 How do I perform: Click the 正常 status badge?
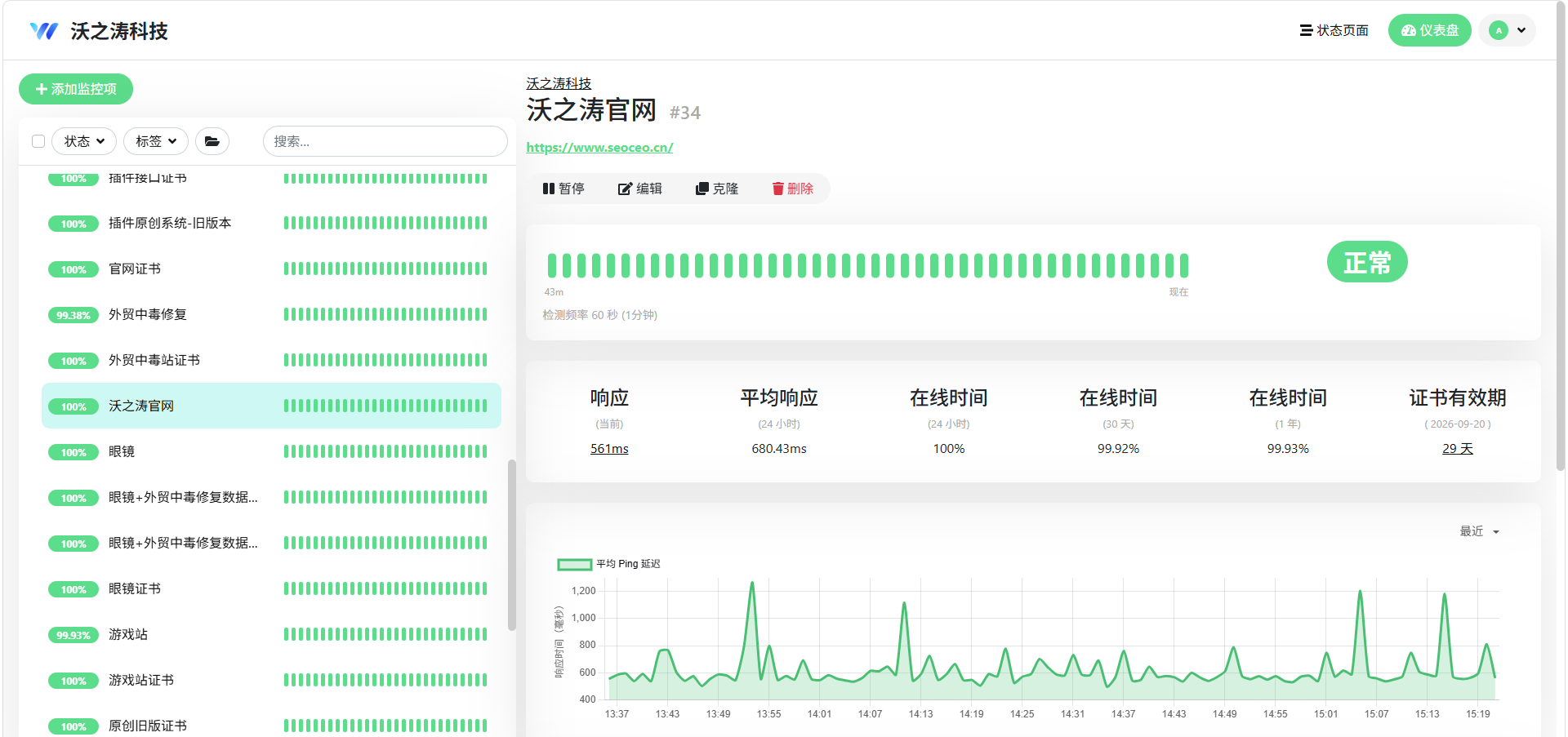tap(1367, 262)
